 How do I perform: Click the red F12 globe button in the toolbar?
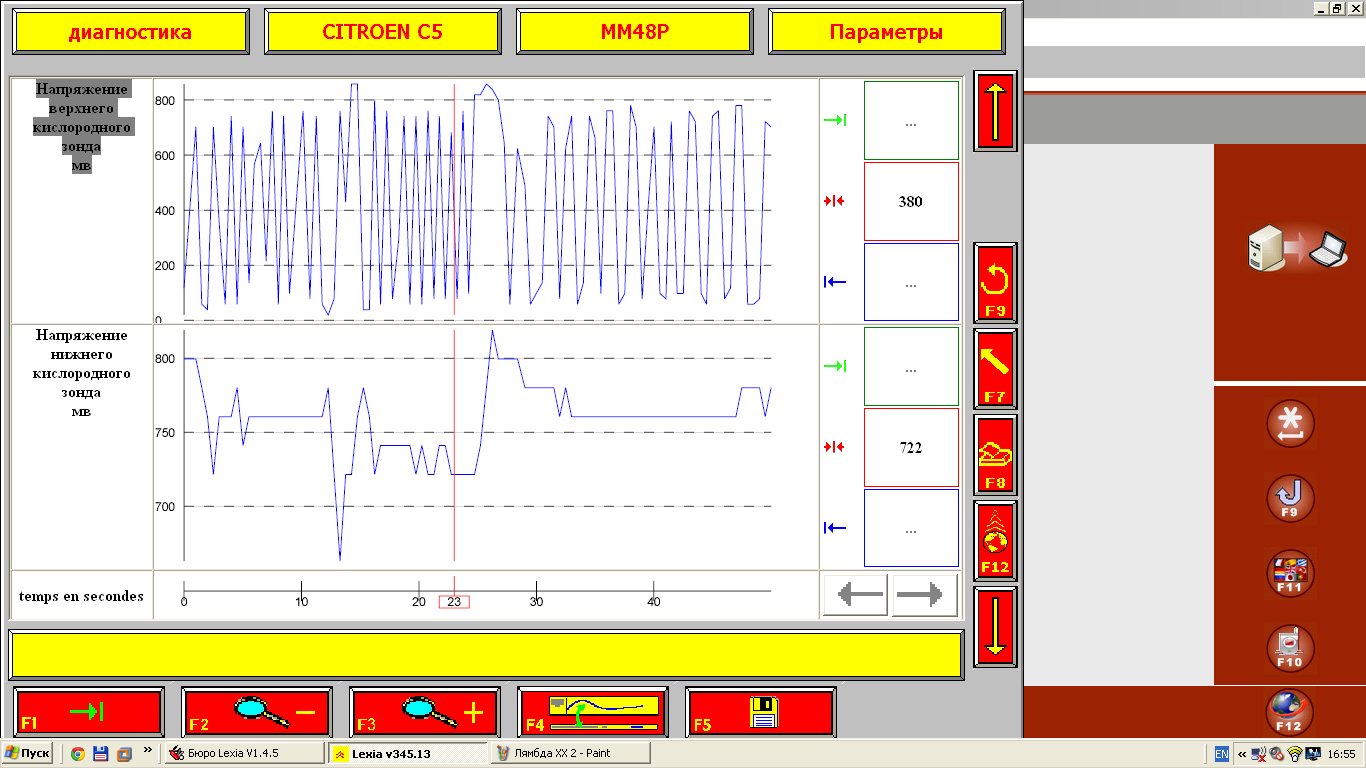[x=995, y=541]
